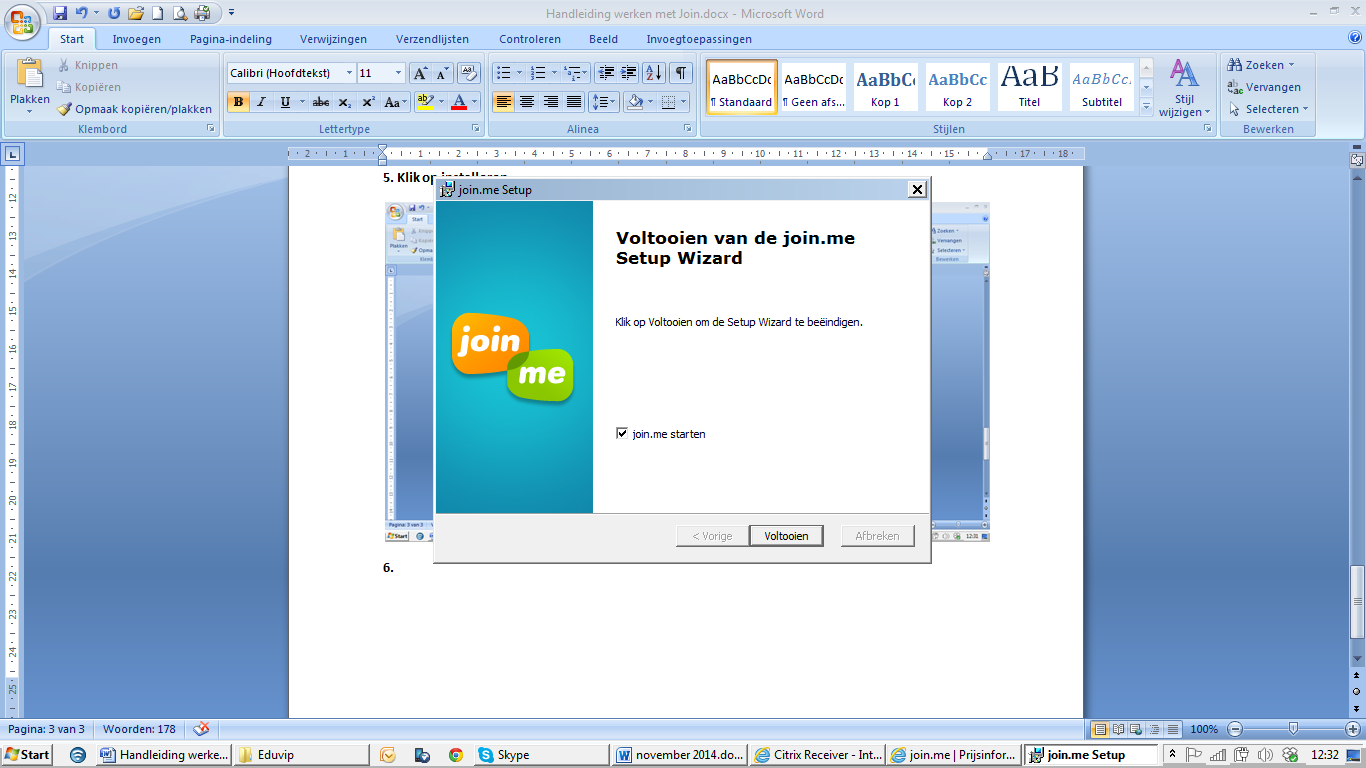
Task: Open print preview from the quick access toolbar
Action: click(180, 13)
